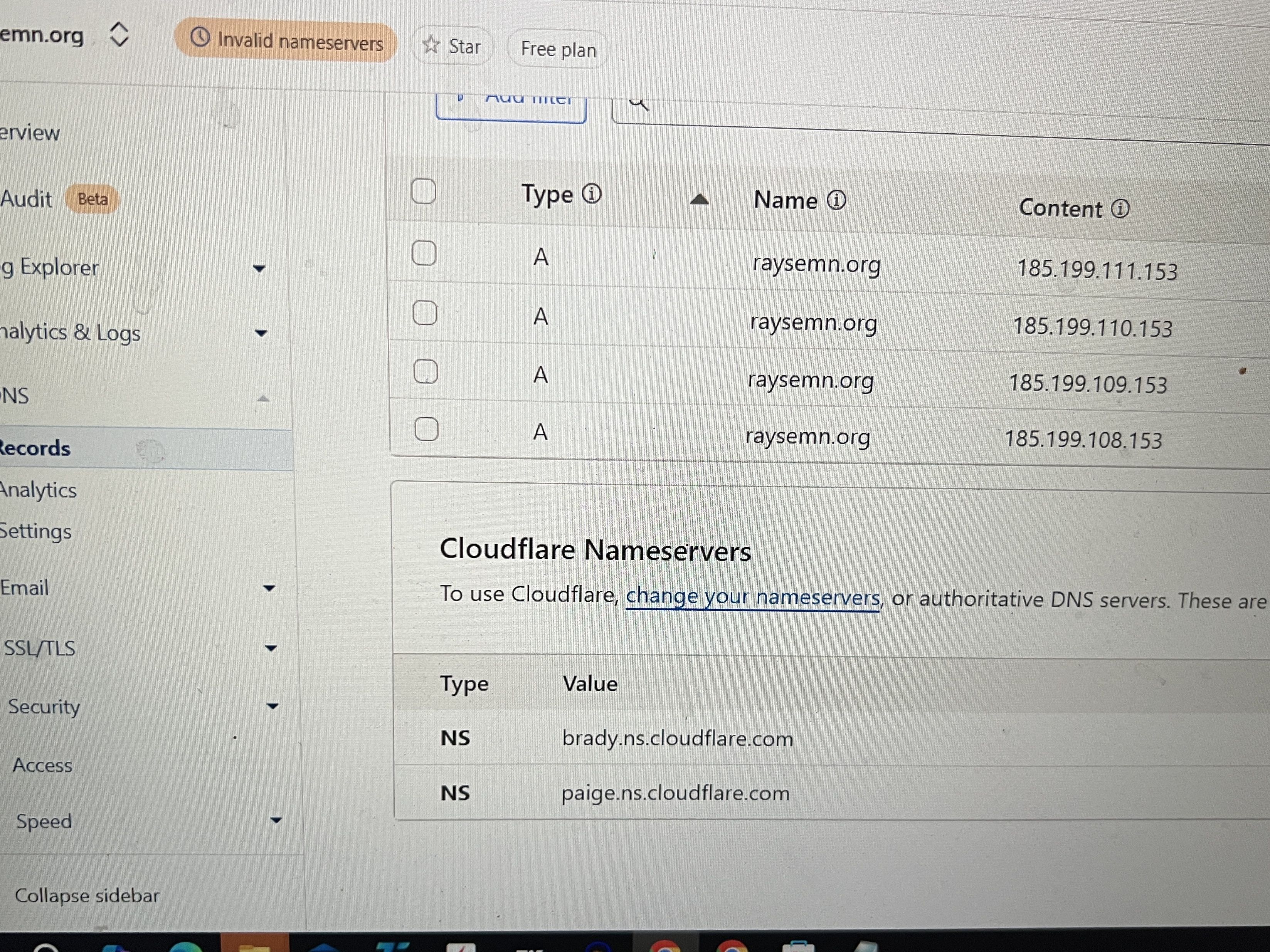Click the clock icon in Invalid nameservers badge

point(200,37)
